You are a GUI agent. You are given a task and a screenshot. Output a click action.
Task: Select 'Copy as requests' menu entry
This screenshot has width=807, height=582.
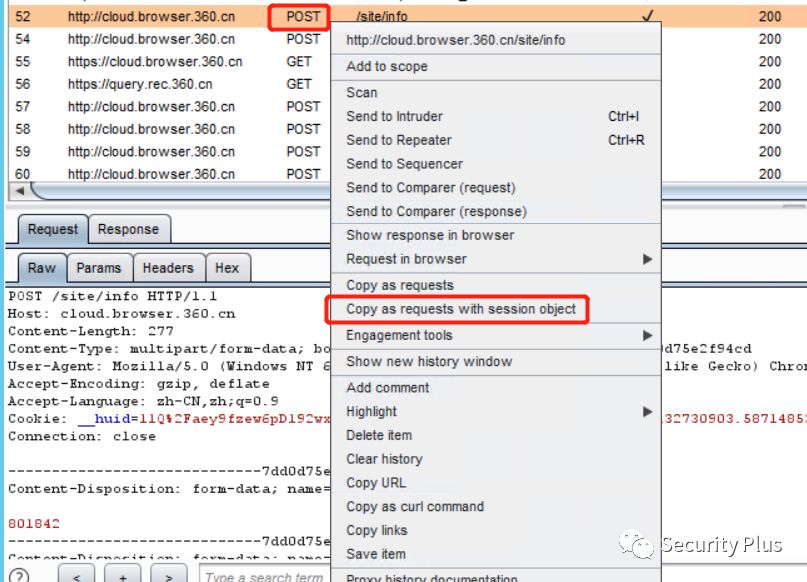(x=496, y=285)
